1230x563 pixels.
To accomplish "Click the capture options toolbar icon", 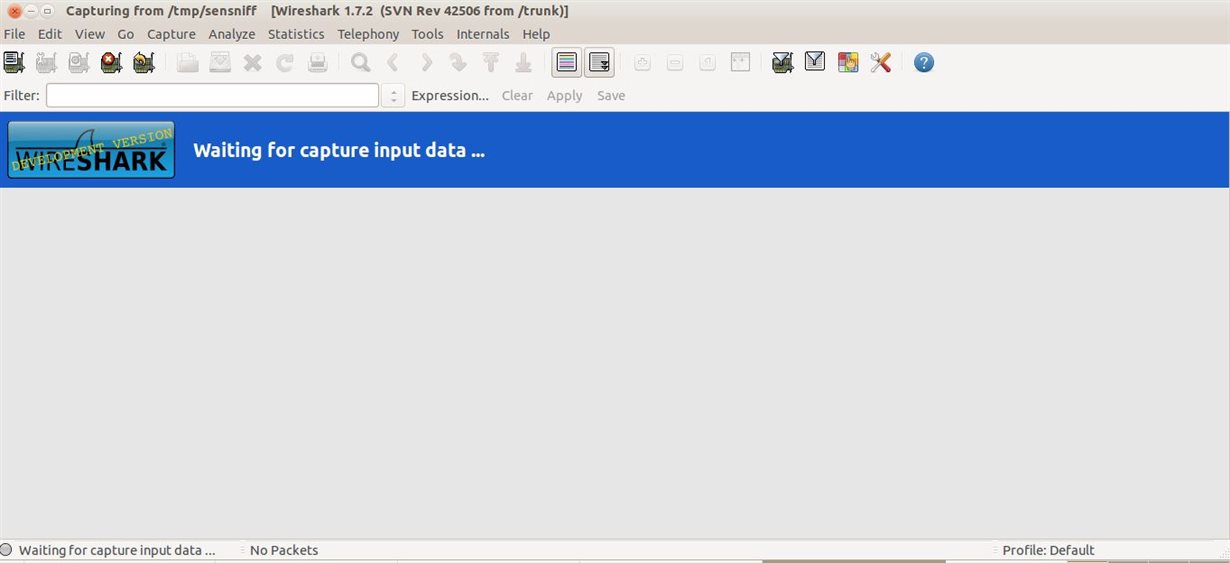I will [46, 63].
